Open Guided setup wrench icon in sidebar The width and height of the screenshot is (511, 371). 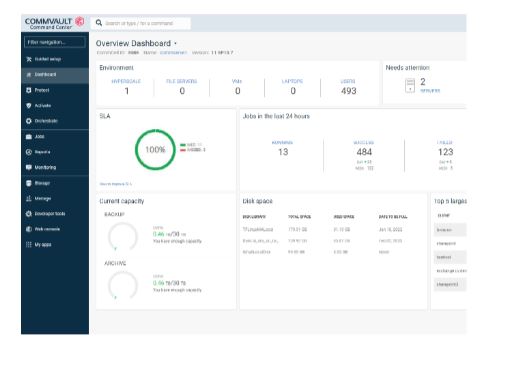coord(29,59)
